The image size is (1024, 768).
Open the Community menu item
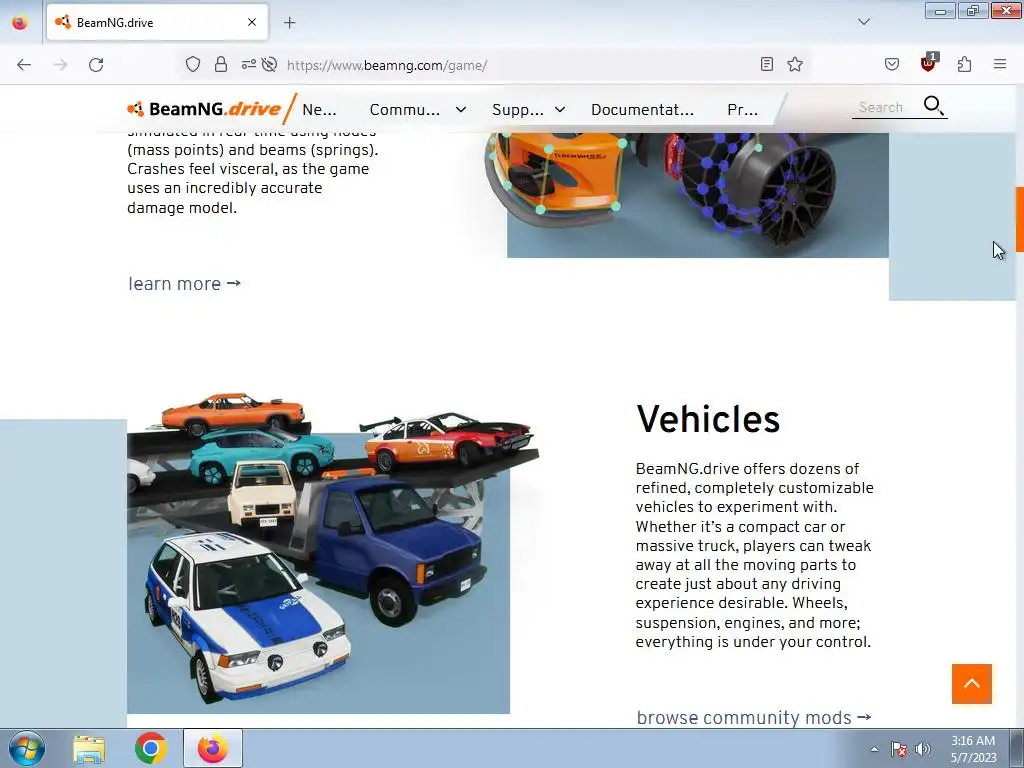click(405, 110)
